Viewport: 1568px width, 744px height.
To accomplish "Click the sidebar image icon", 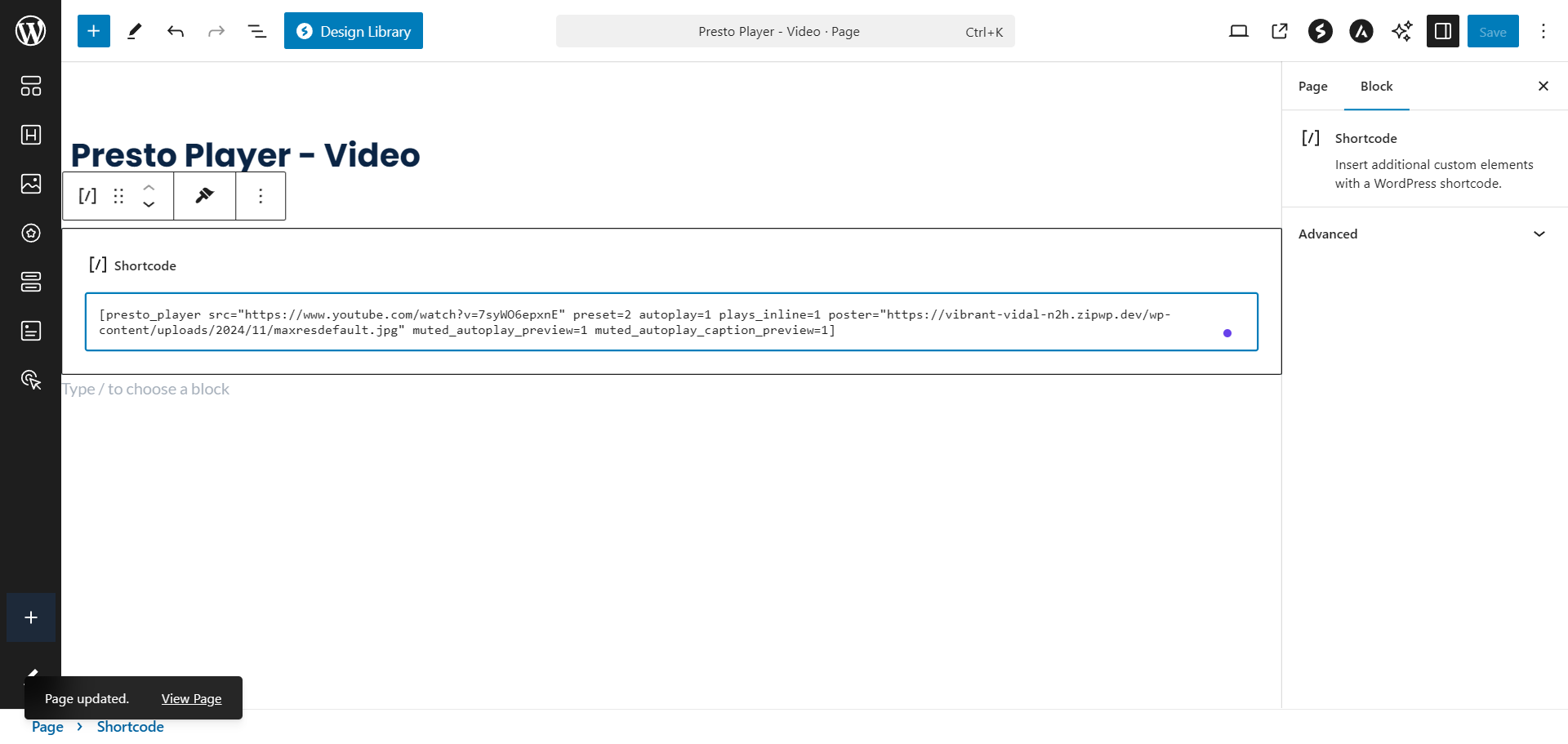I will [31, 184].
